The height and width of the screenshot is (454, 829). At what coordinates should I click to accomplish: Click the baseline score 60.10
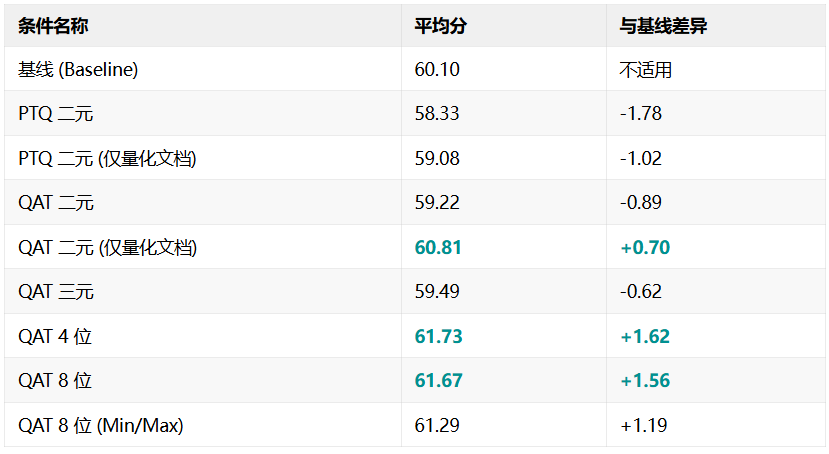click(437, 69)
